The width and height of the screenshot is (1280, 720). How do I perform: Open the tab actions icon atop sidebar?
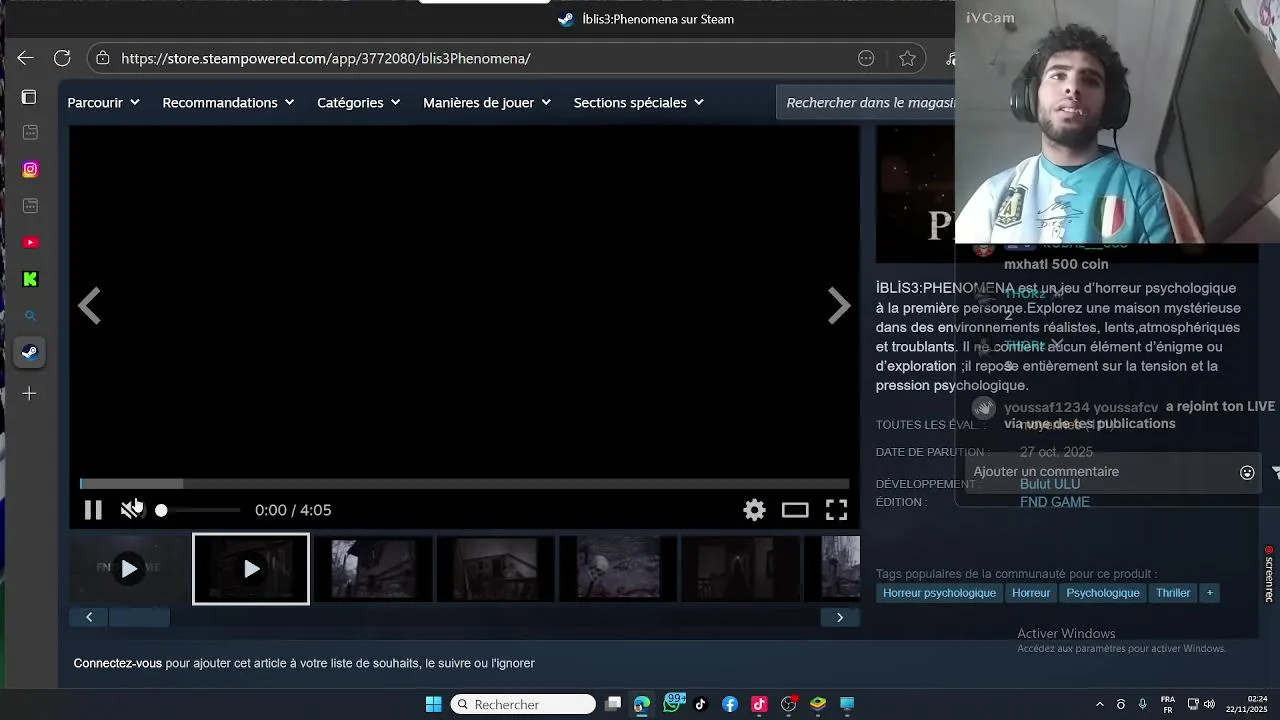point(29,97)
